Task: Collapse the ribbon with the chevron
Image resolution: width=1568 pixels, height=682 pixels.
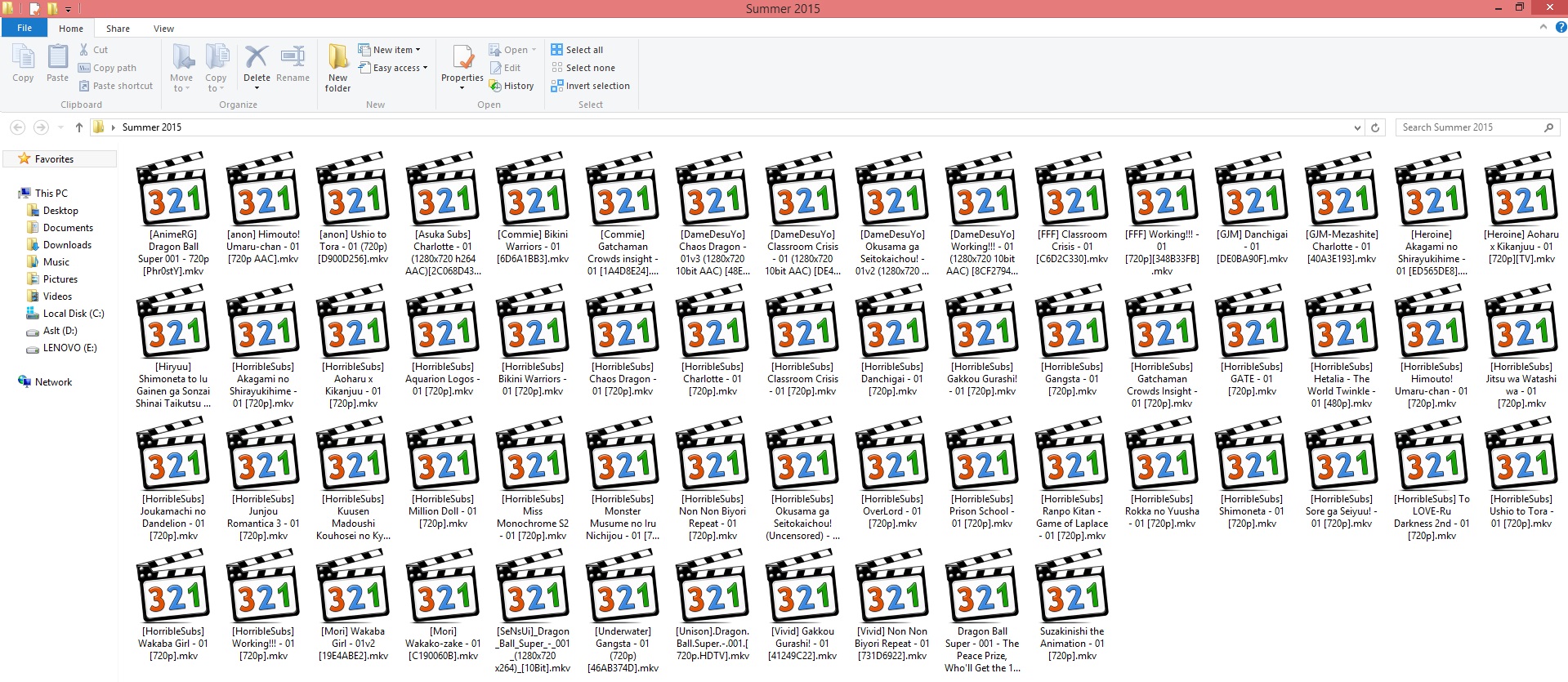Action: coord(1543,27)
